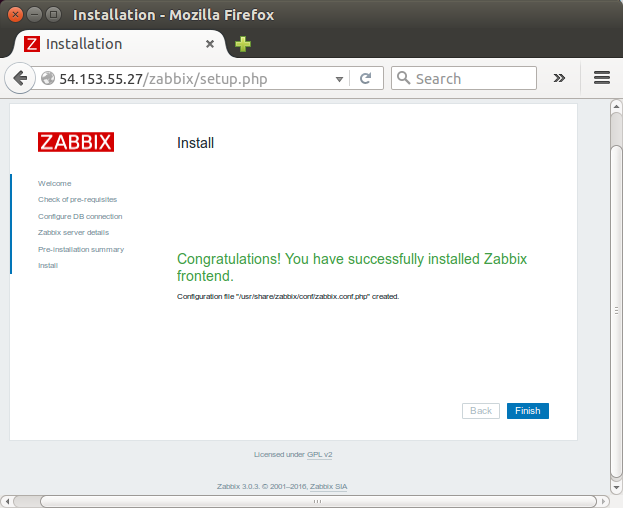Click the globe site identity icon
The image size is (623, 508).
48,78
